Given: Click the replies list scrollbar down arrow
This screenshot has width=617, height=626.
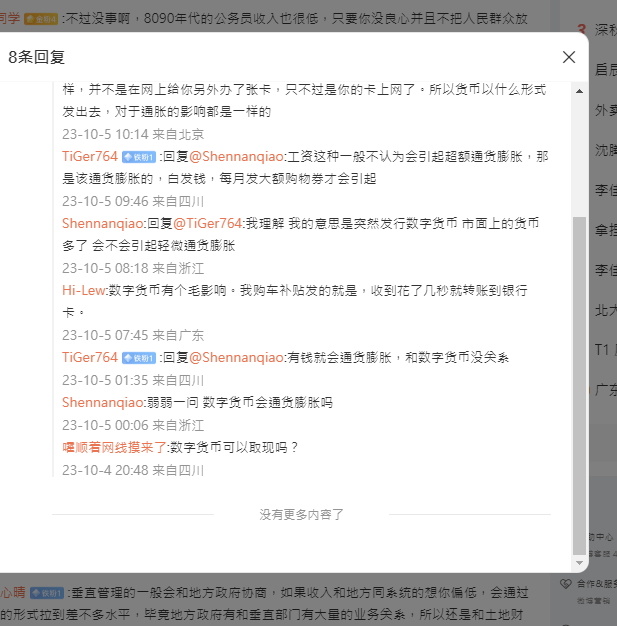Looking at the screenshot, I should tap(579, 563).
